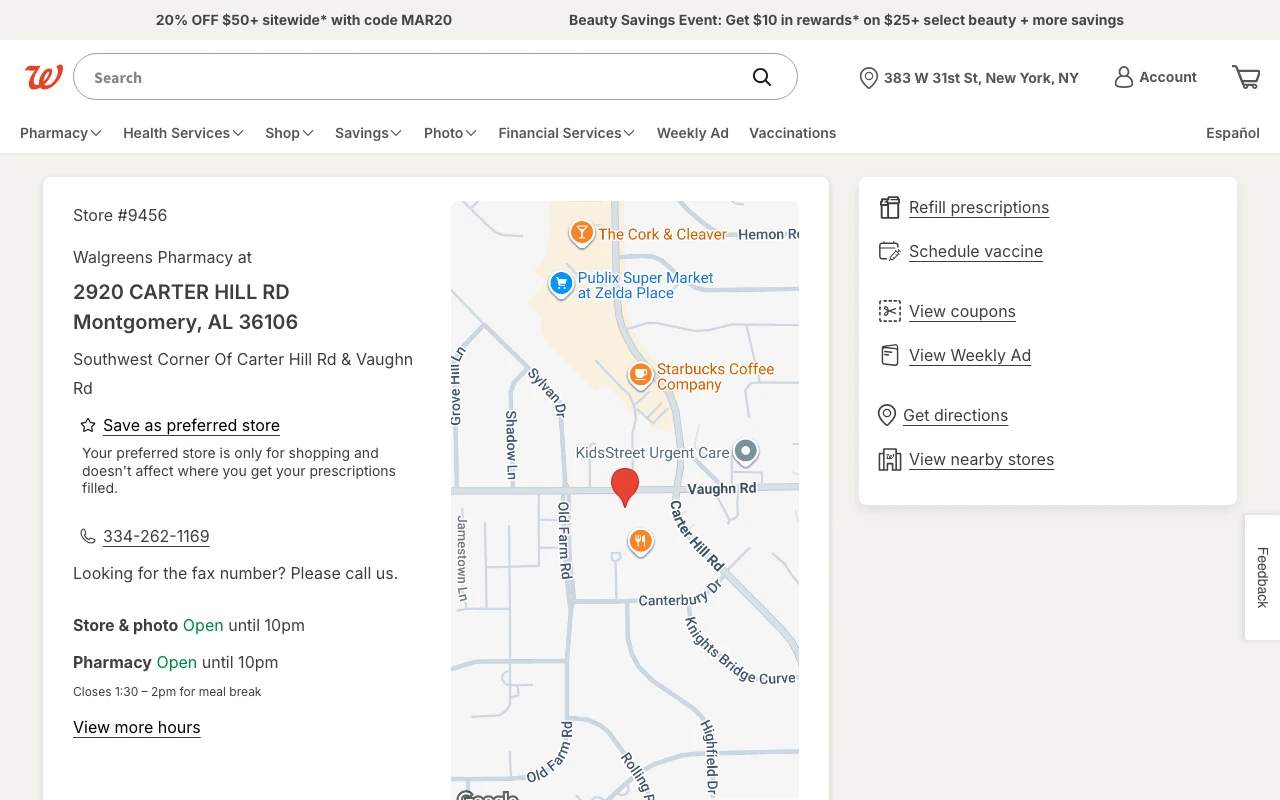Click the Walgreens logo icon

(x=44, y=77)
